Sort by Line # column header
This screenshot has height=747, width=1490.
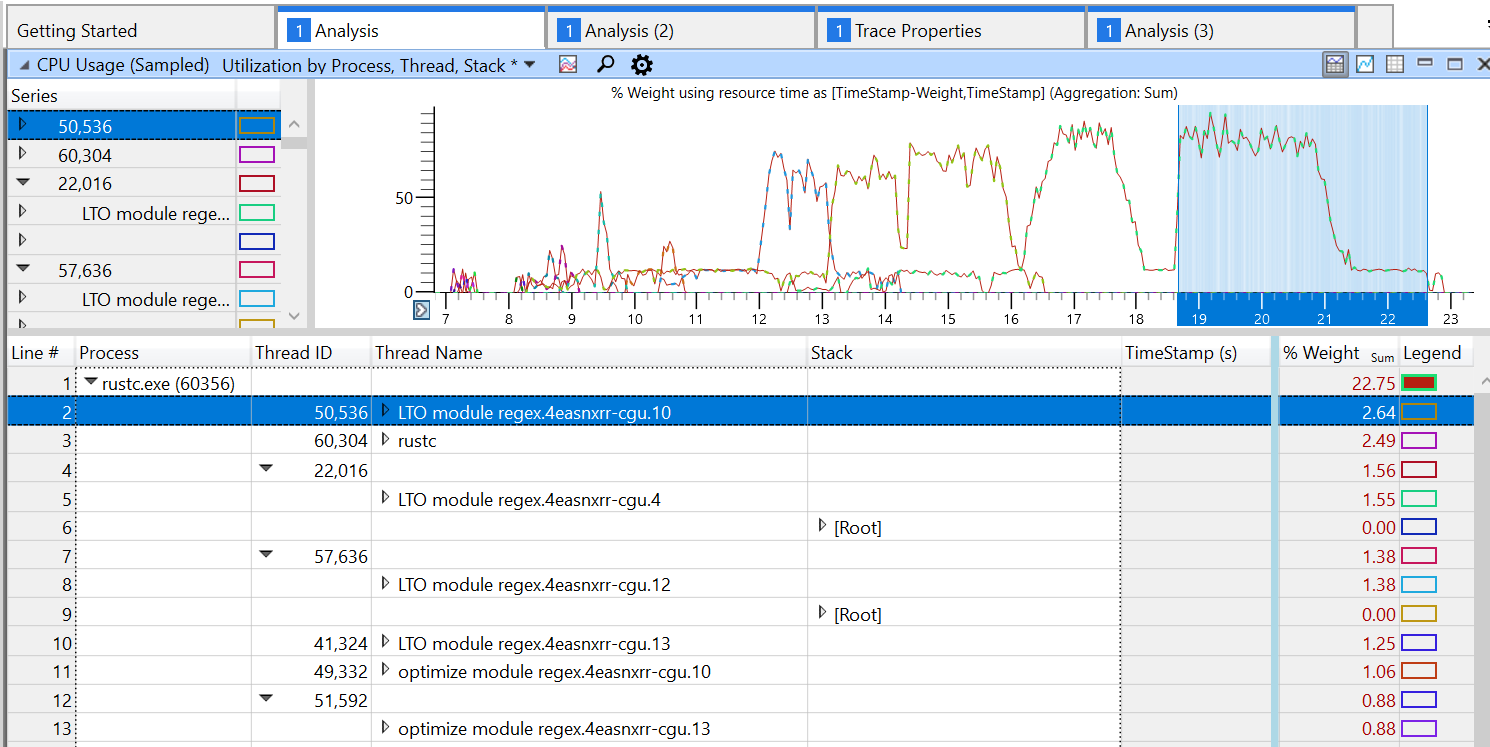click(41, 353)
